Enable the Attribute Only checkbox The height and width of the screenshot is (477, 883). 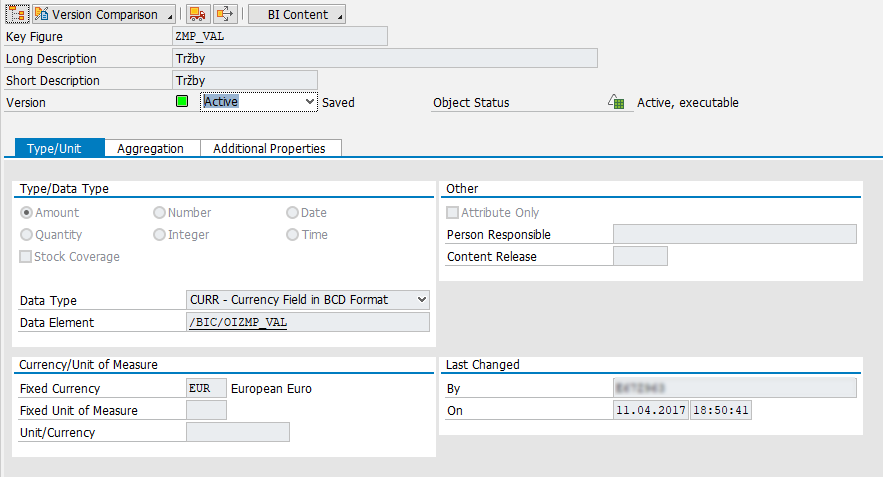coord(453,213)
